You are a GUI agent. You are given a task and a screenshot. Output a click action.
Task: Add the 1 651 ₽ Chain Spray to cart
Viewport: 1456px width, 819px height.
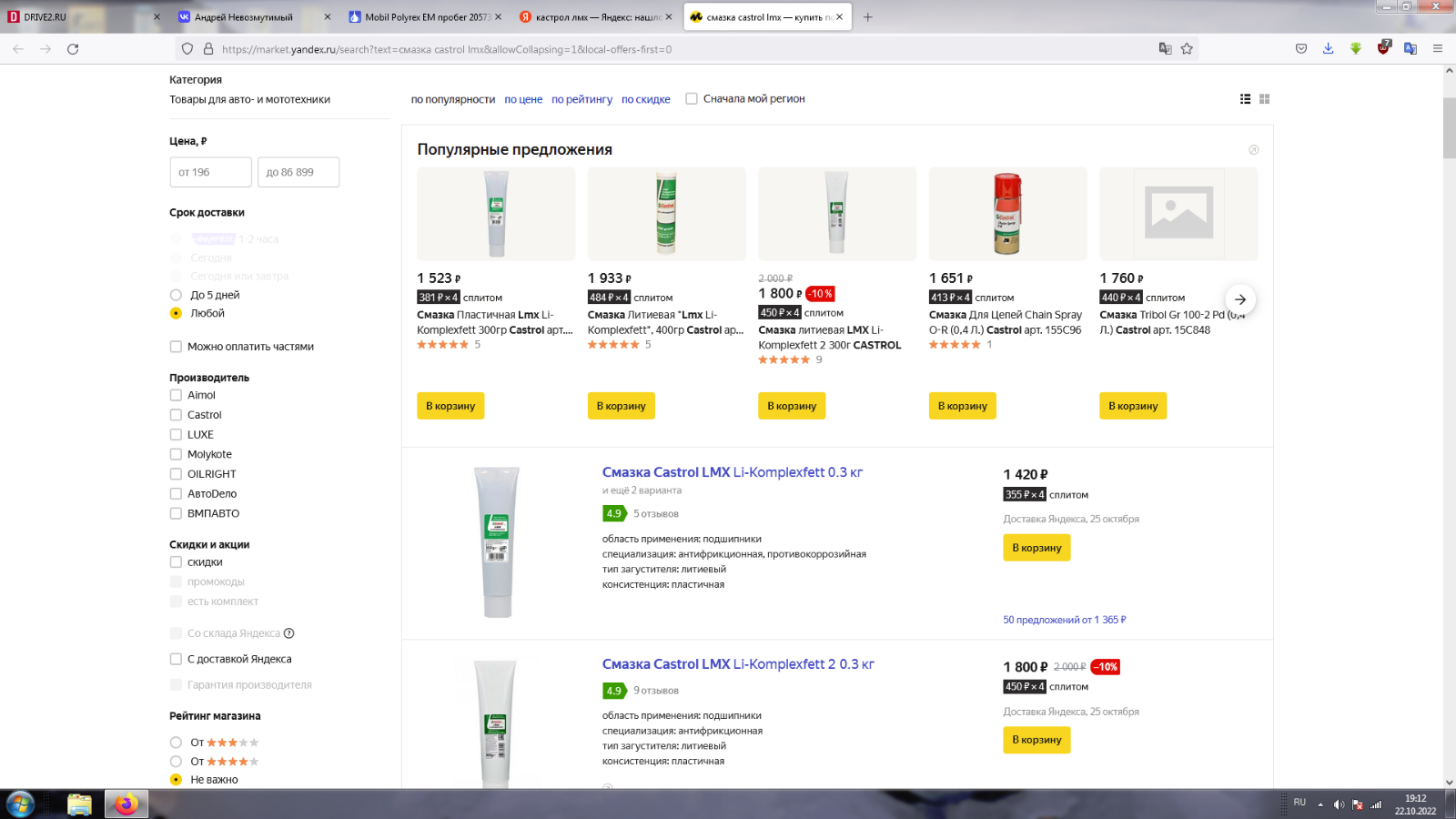(963, 406)
